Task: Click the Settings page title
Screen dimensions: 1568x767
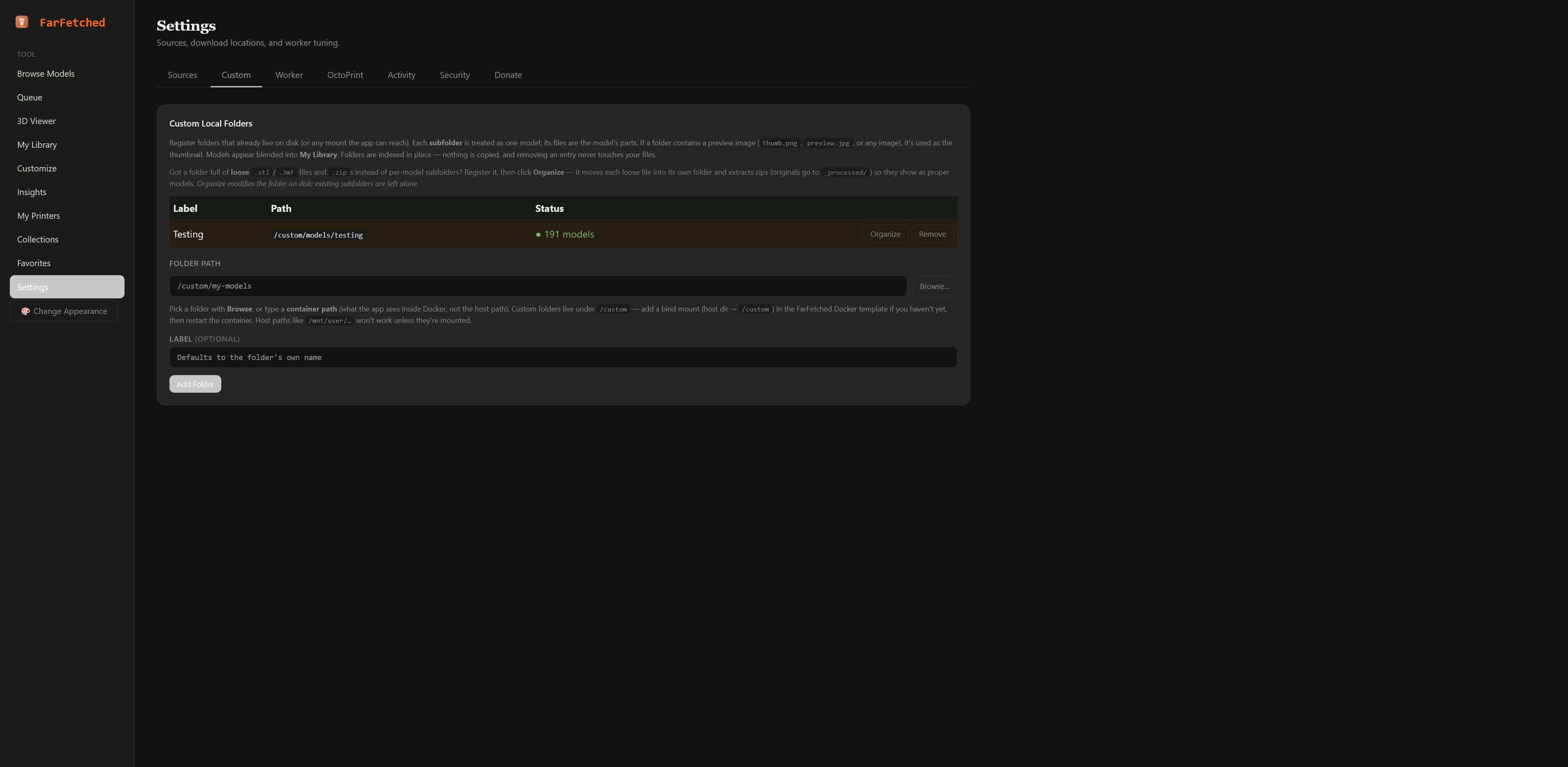Action: [x=186, y=26]
